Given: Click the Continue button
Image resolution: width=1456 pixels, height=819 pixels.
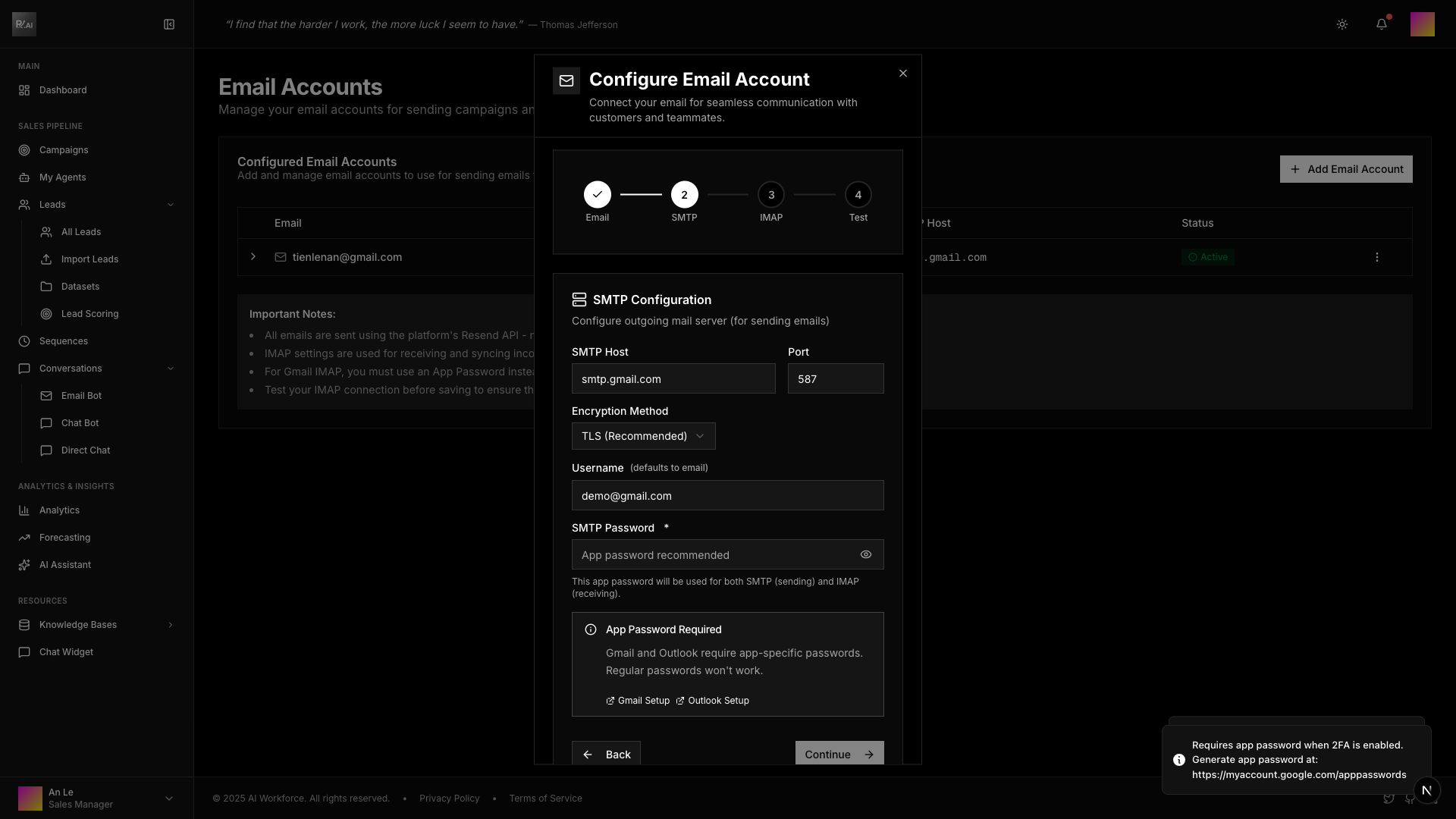Looking at the screenshot, I should point(839,754).
